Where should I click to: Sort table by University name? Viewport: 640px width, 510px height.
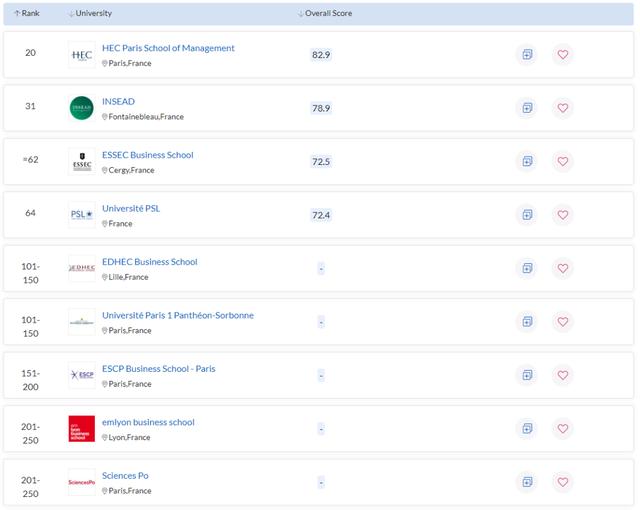tap(90, 13)
